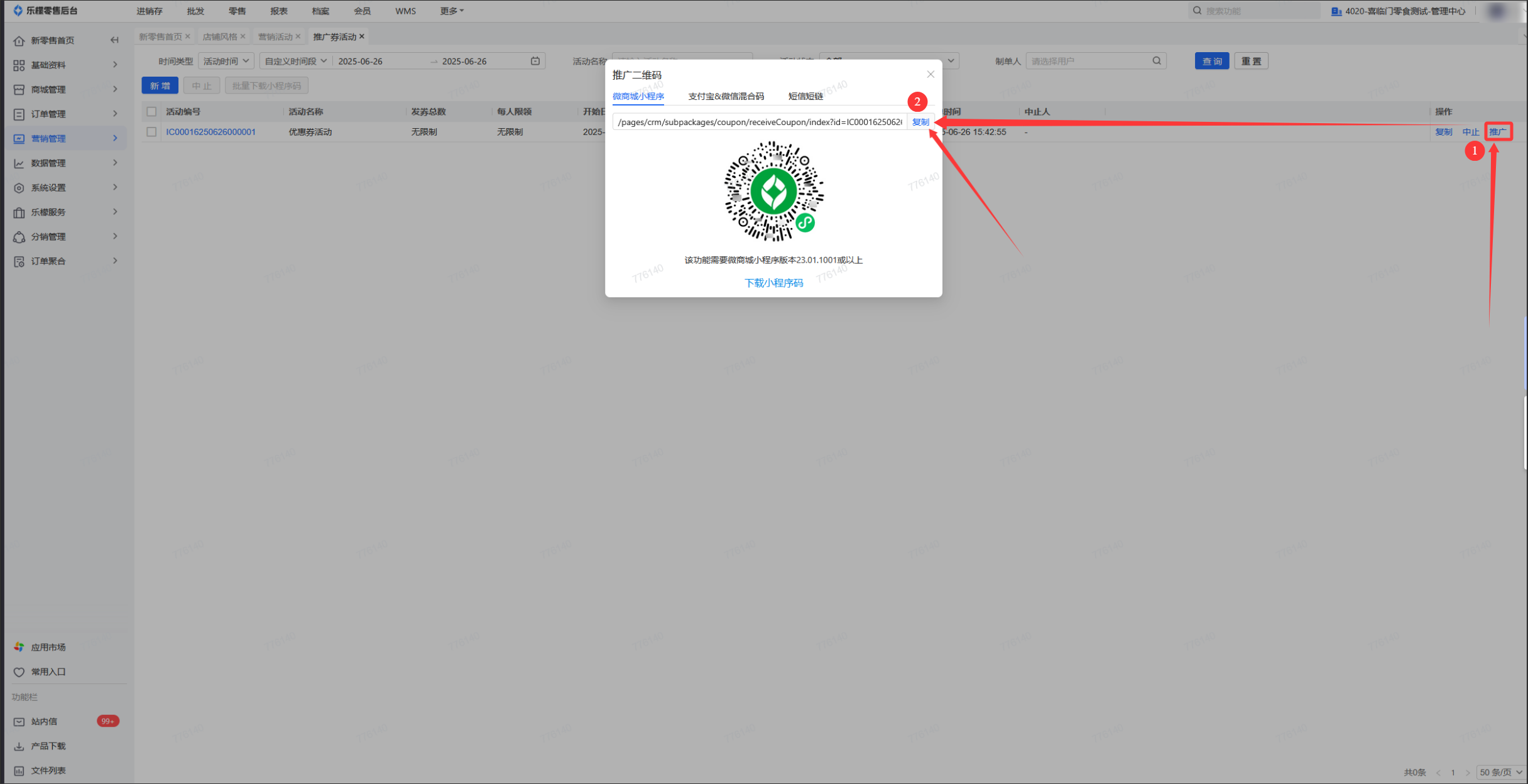Switch to 支付宝&微信混合码 tab
Viewport: 1528px width, 784px height.
(726, 96)
